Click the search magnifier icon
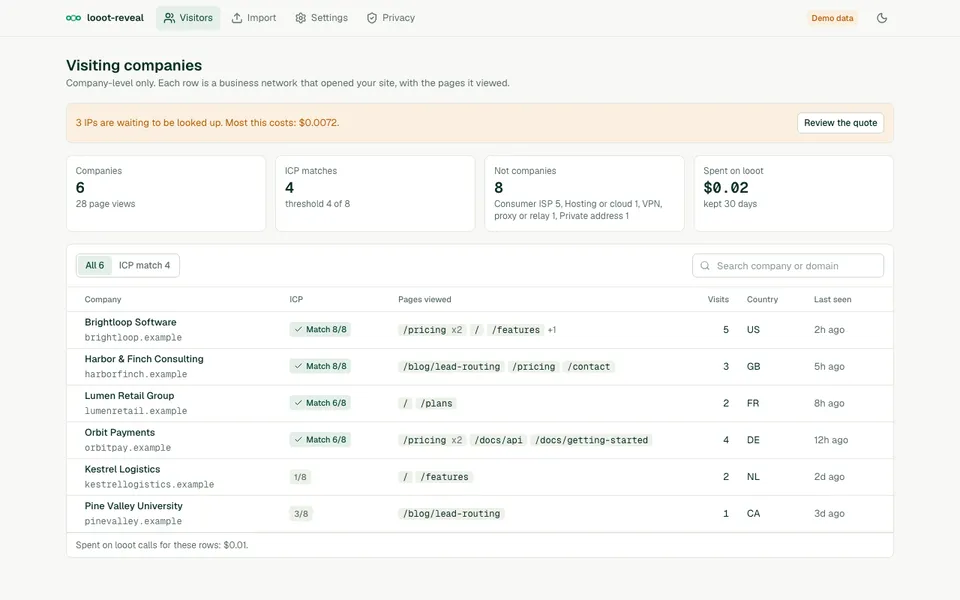The height and width of the screenshot is (600, 960). tap(705, 266)
